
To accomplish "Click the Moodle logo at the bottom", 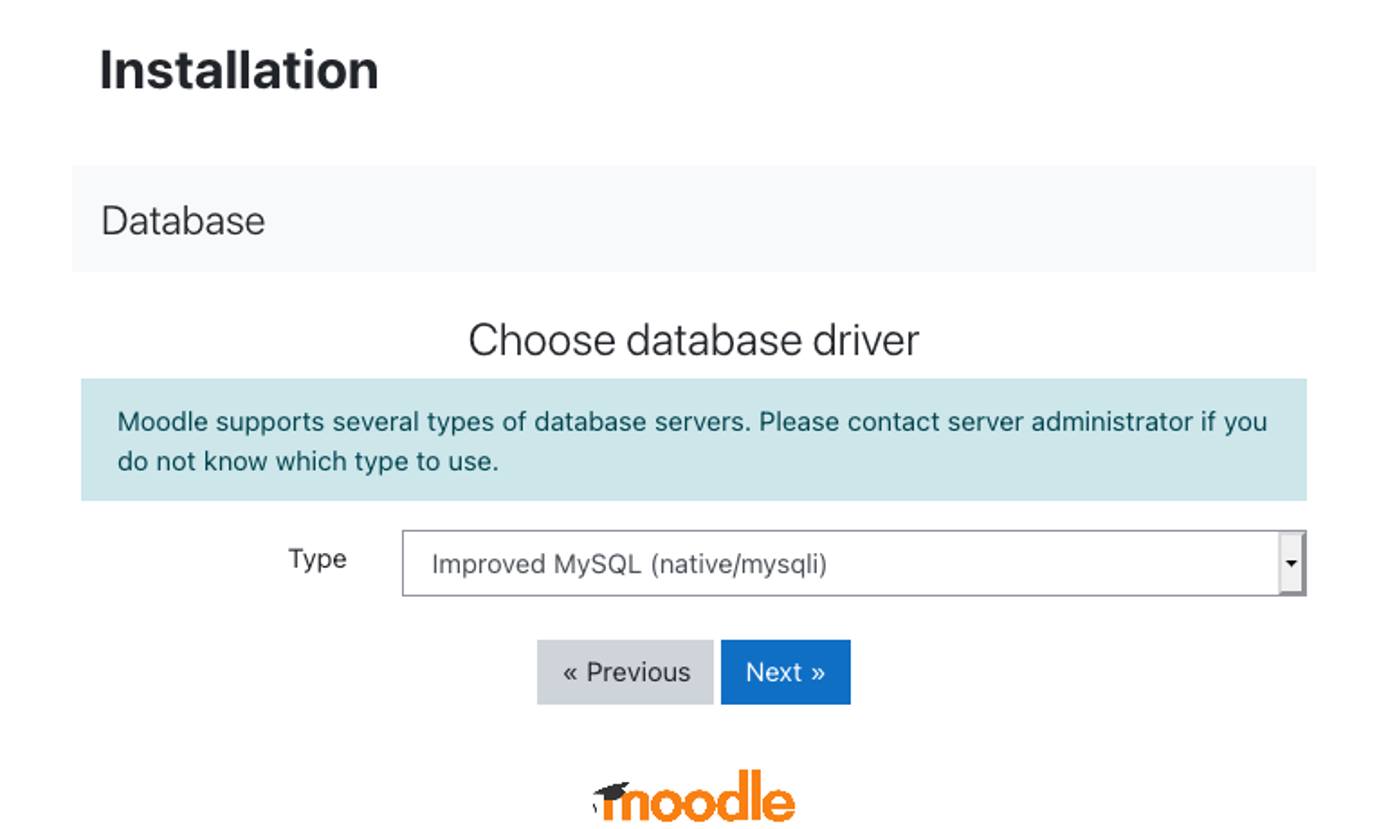I will [690, 797].
